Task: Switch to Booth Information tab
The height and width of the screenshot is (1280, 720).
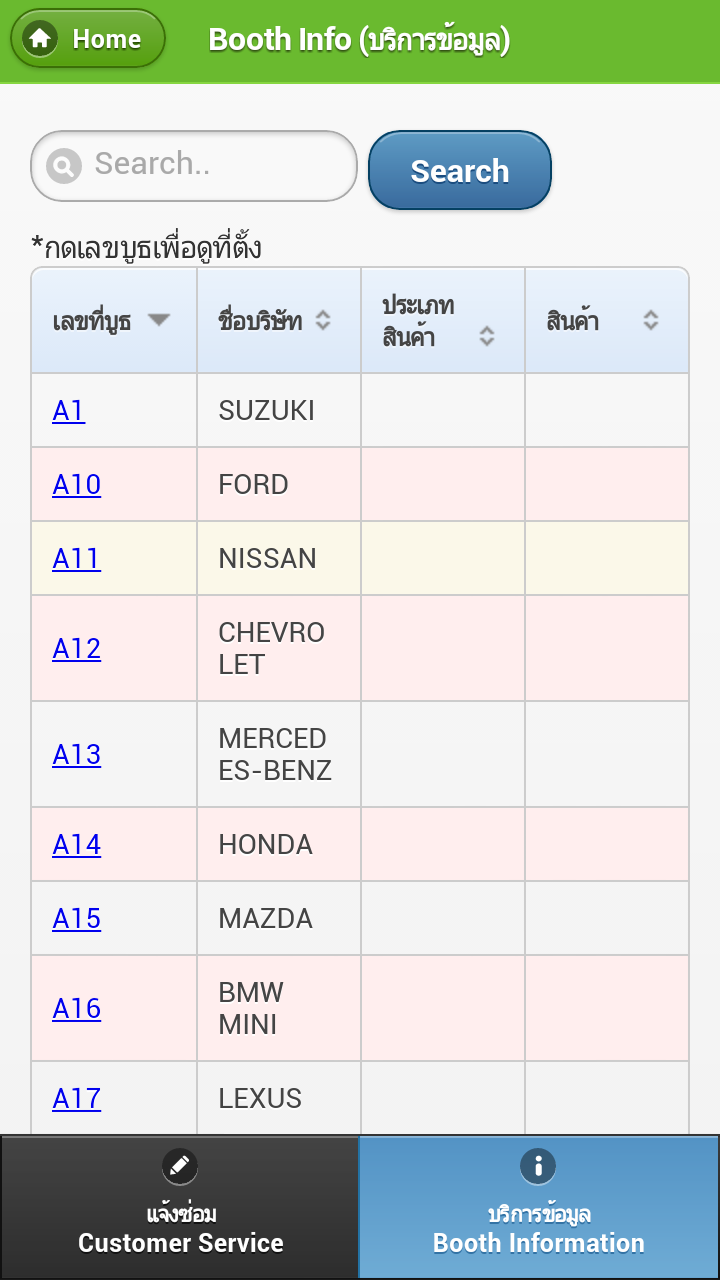Action: tap(539, 1207)
